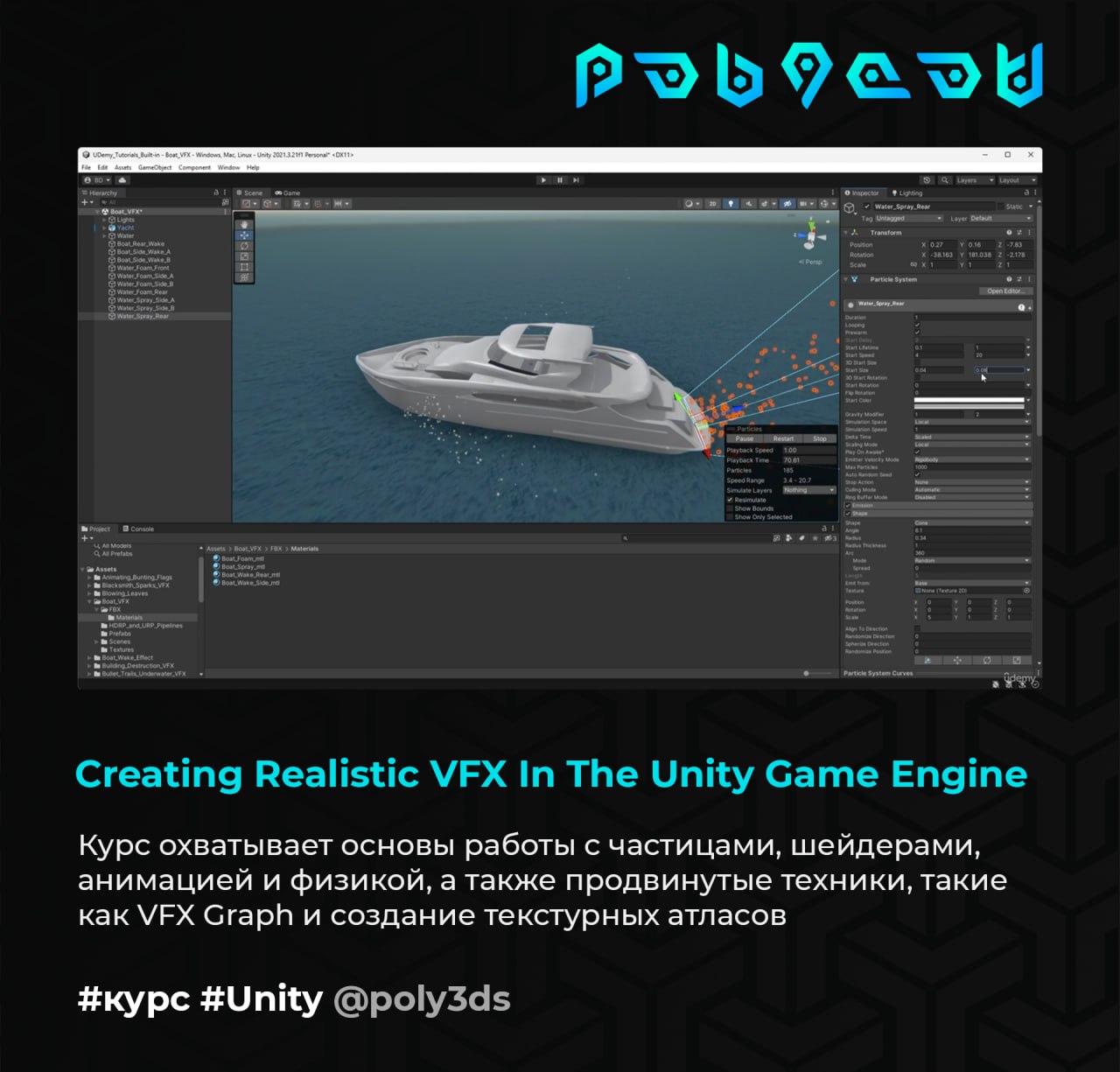The image size is (1120, 1072).
Task: Toggle hidden packages eye icon in Project
Action: pos(829,538)
